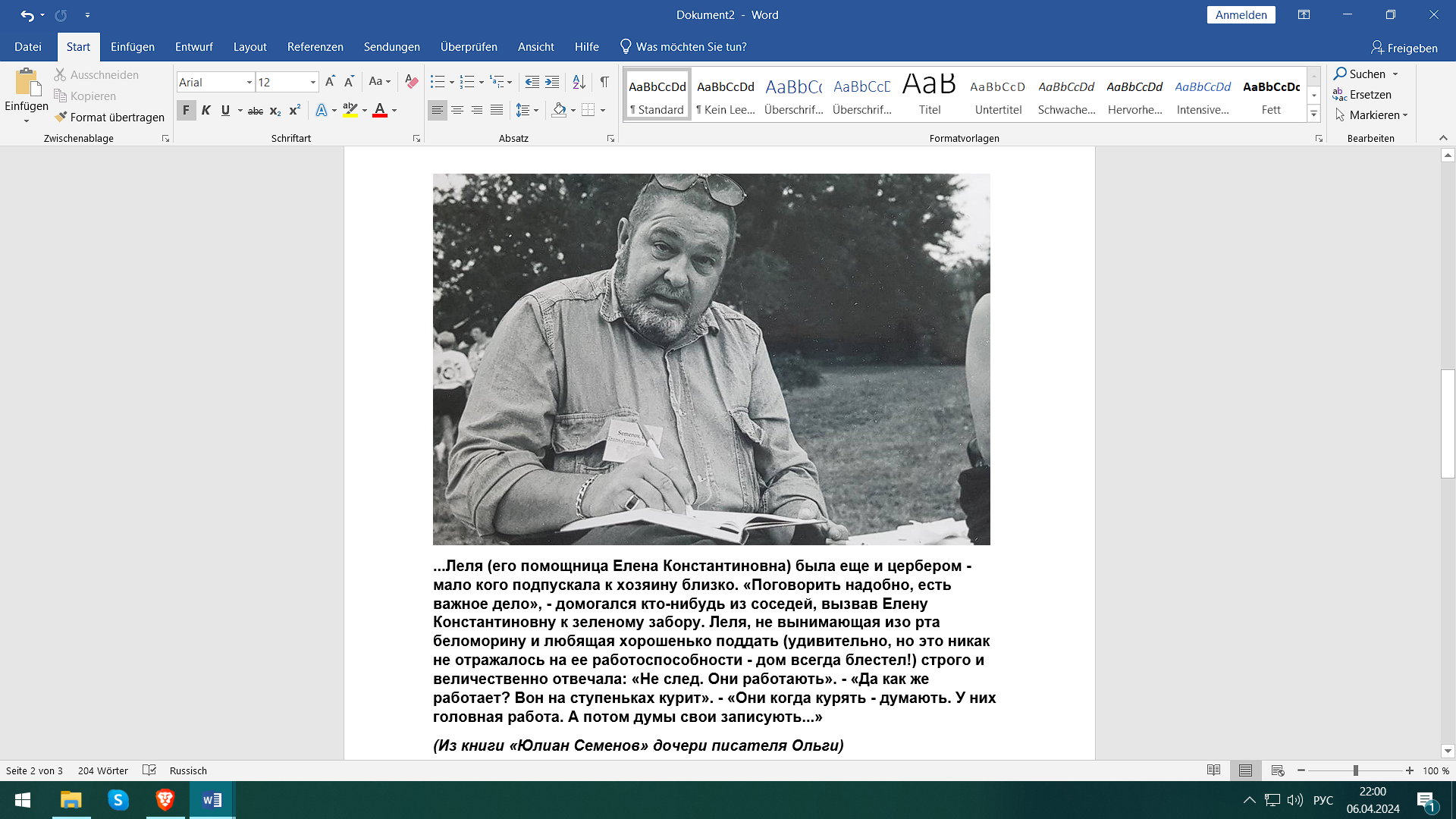This screenshot has height=819, width=1456.
Task: Apply subscript formatting
Action: [x=275, y=111]
